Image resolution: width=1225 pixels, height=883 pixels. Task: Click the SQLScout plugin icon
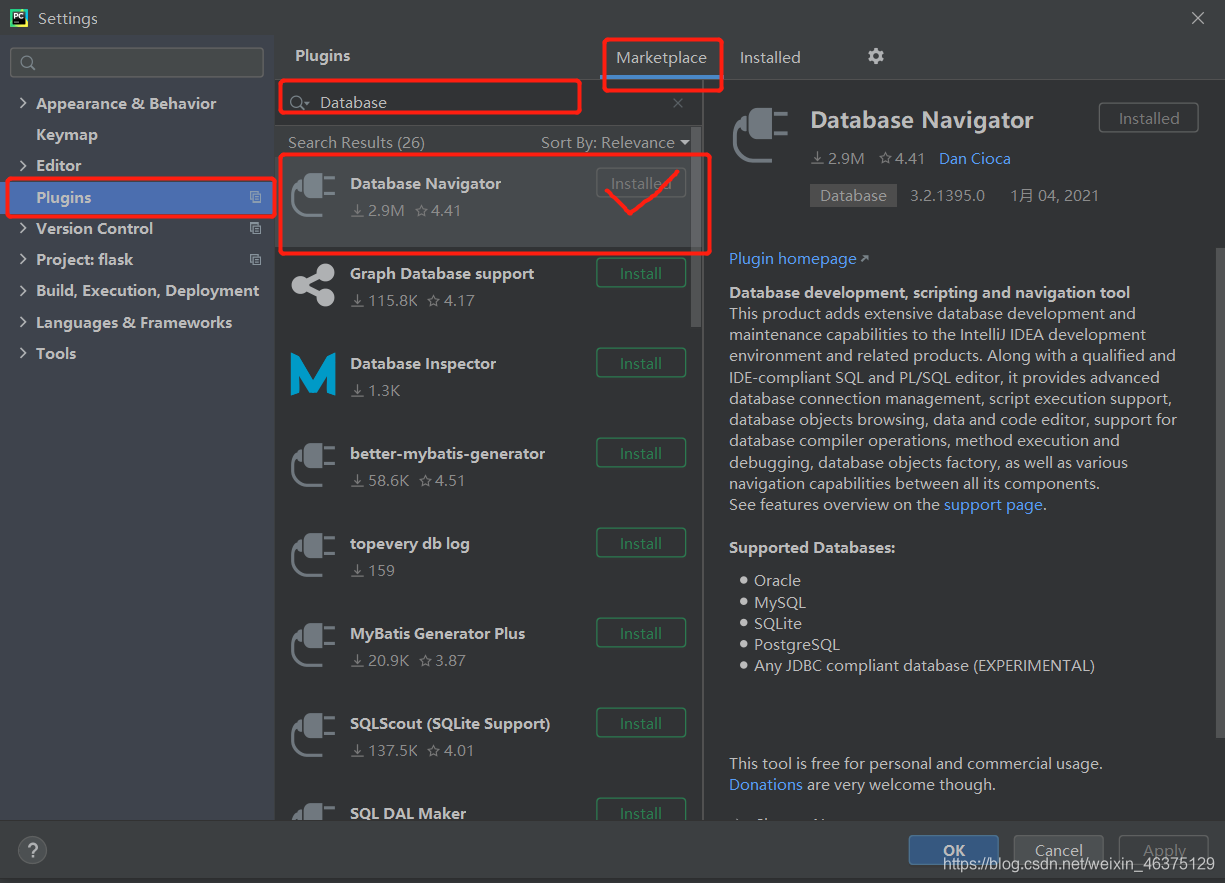(312, 735)
